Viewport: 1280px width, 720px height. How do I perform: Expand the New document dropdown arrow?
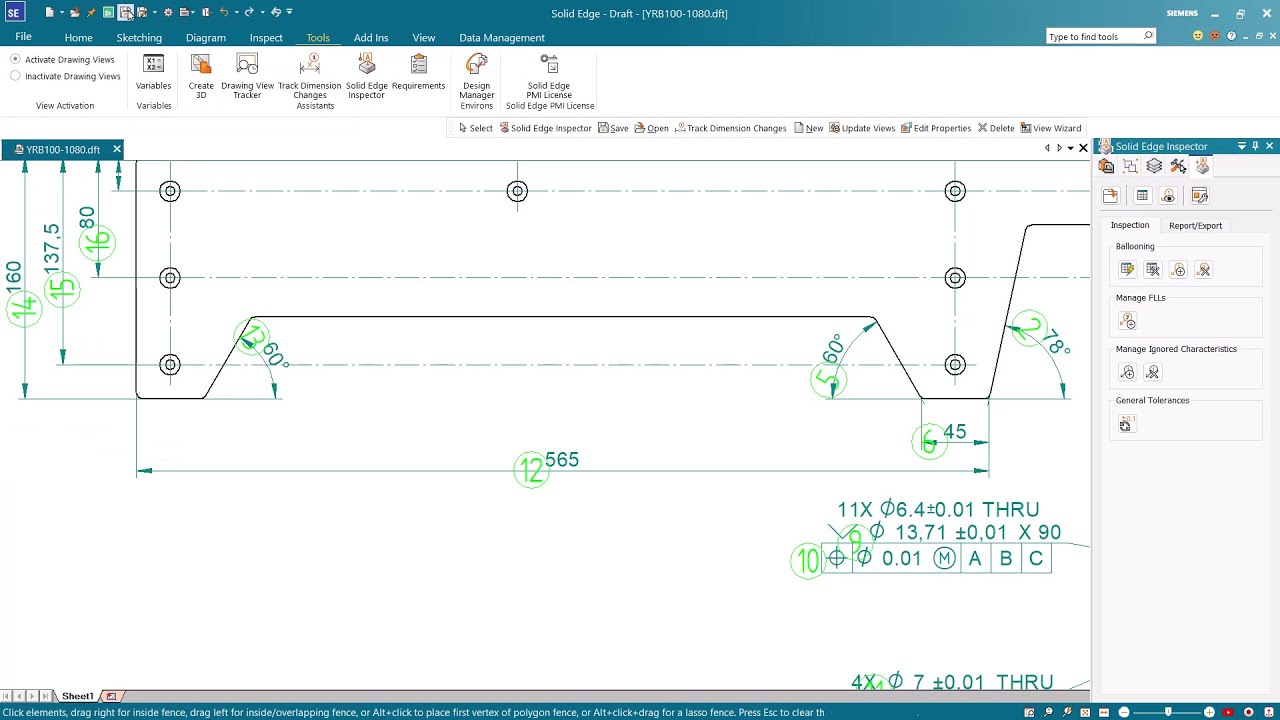pos(61,12)
